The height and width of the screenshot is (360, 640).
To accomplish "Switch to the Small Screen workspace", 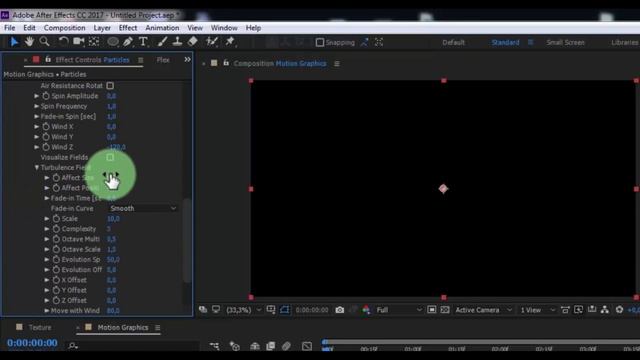I will coord(565,42).
